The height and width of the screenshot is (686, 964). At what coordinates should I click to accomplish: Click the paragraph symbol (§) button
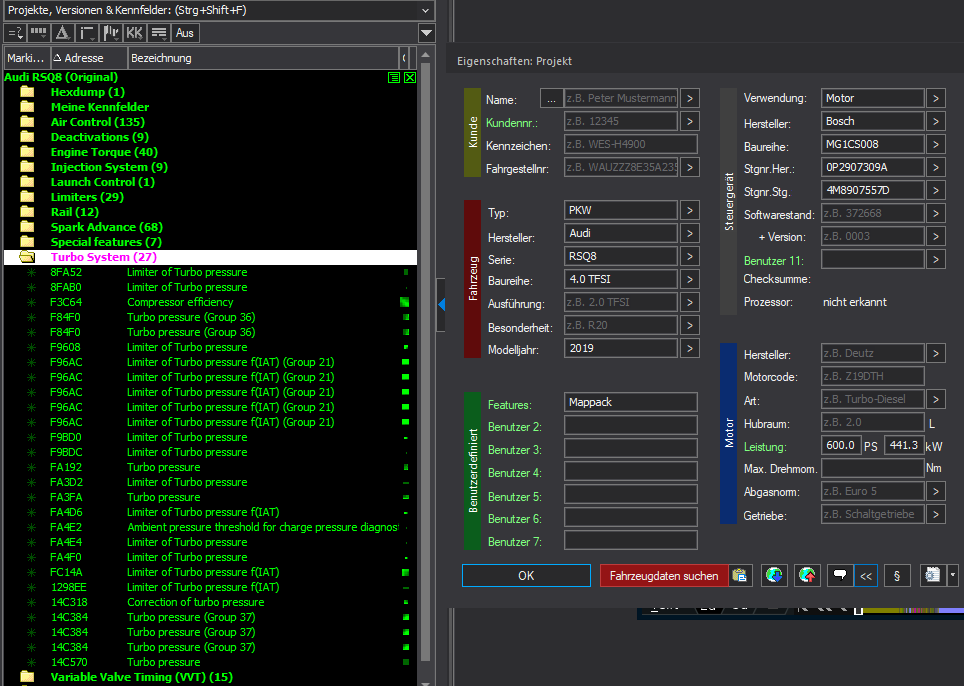897,576
